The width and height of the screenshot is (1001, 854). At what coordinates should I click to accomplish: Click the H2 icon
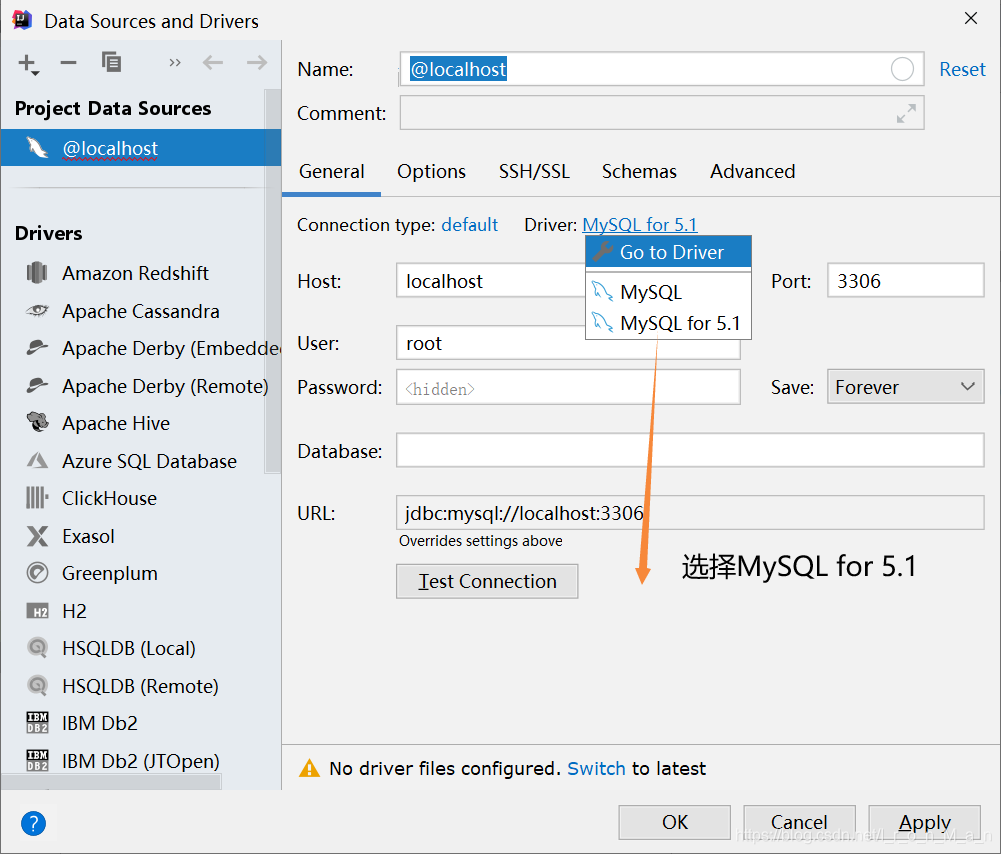click(x=37, y=611)
